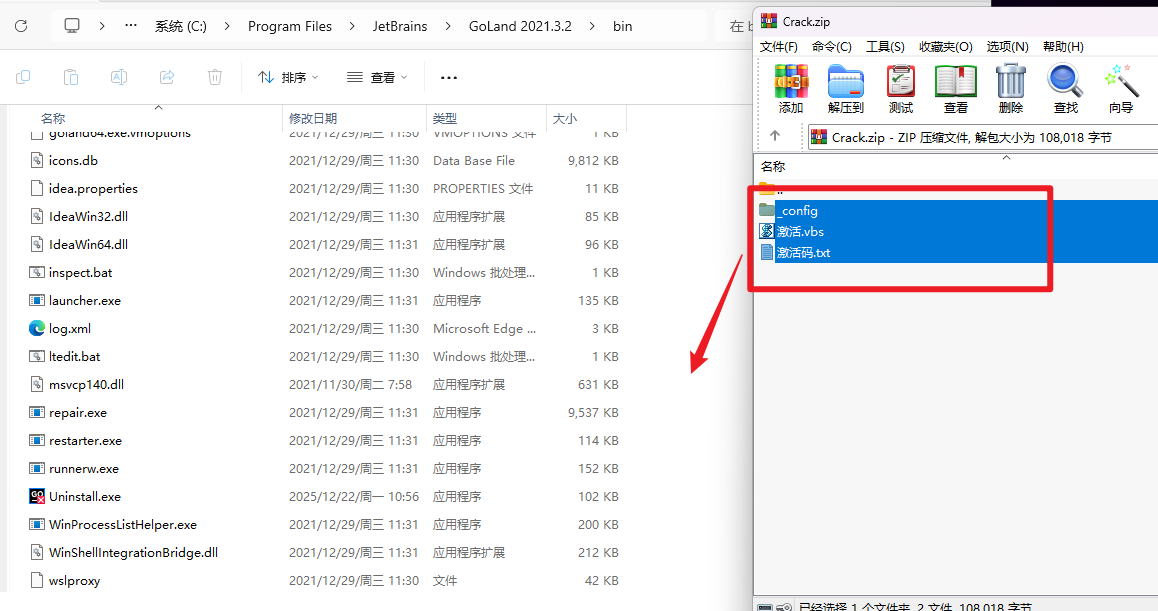Select the 激活.vbs script file icon
The height and width of the screenshot is (611, 1158).
(767, 231)
